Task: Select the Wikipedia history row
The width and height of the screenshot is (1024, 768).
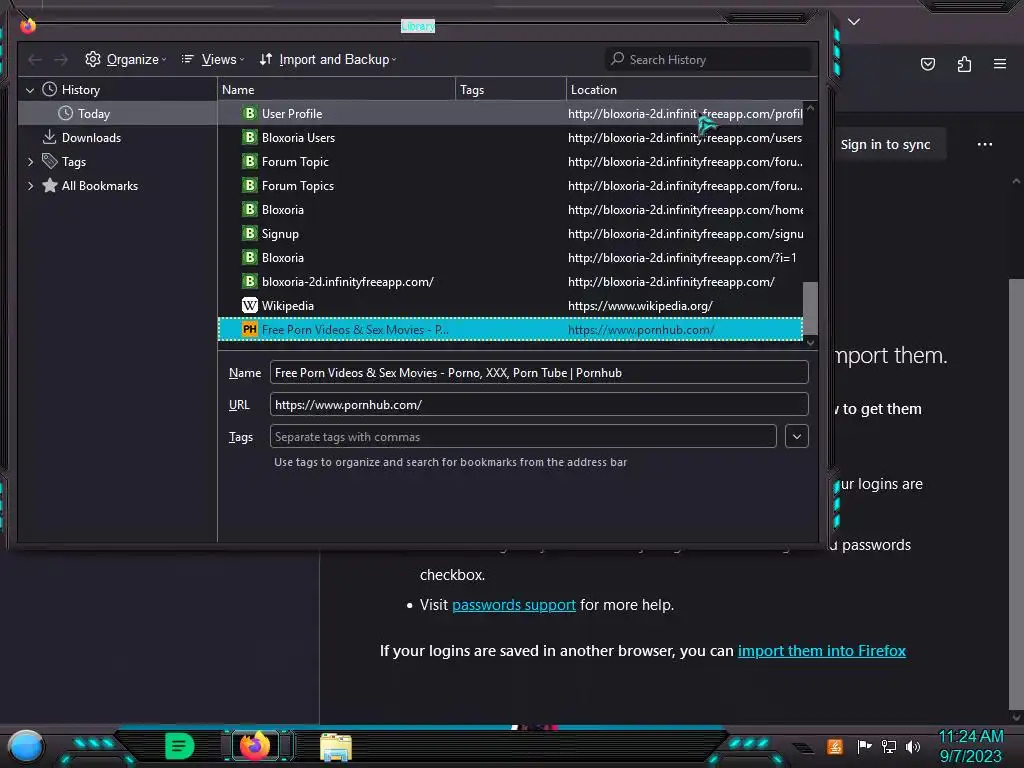Action: click(x=510, y=306)
